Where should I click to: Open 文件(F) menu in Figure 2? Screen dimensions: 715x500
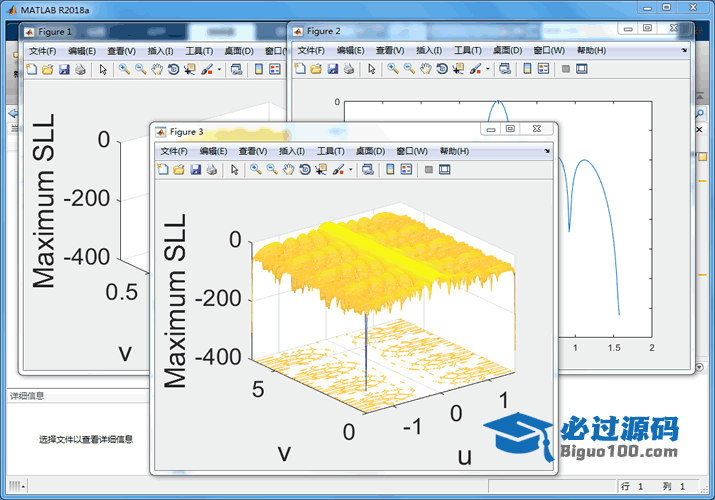click(x=311, y=50)
